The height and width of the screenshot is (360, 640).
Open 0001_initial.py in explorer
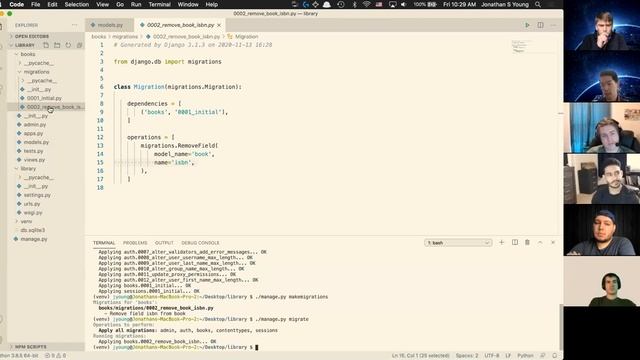[44, 98]
